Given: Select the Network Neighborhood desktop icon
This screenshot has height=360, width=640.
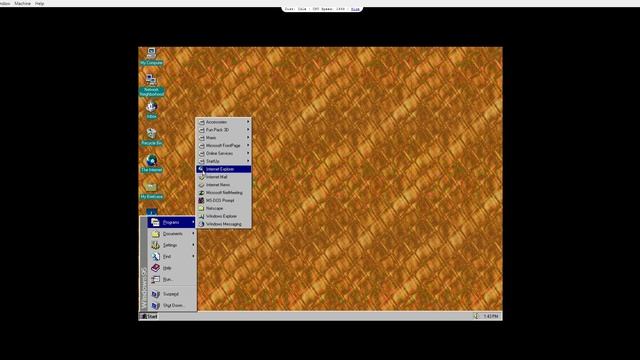Looking at the screenshot, I should click(x=151, y=84).
